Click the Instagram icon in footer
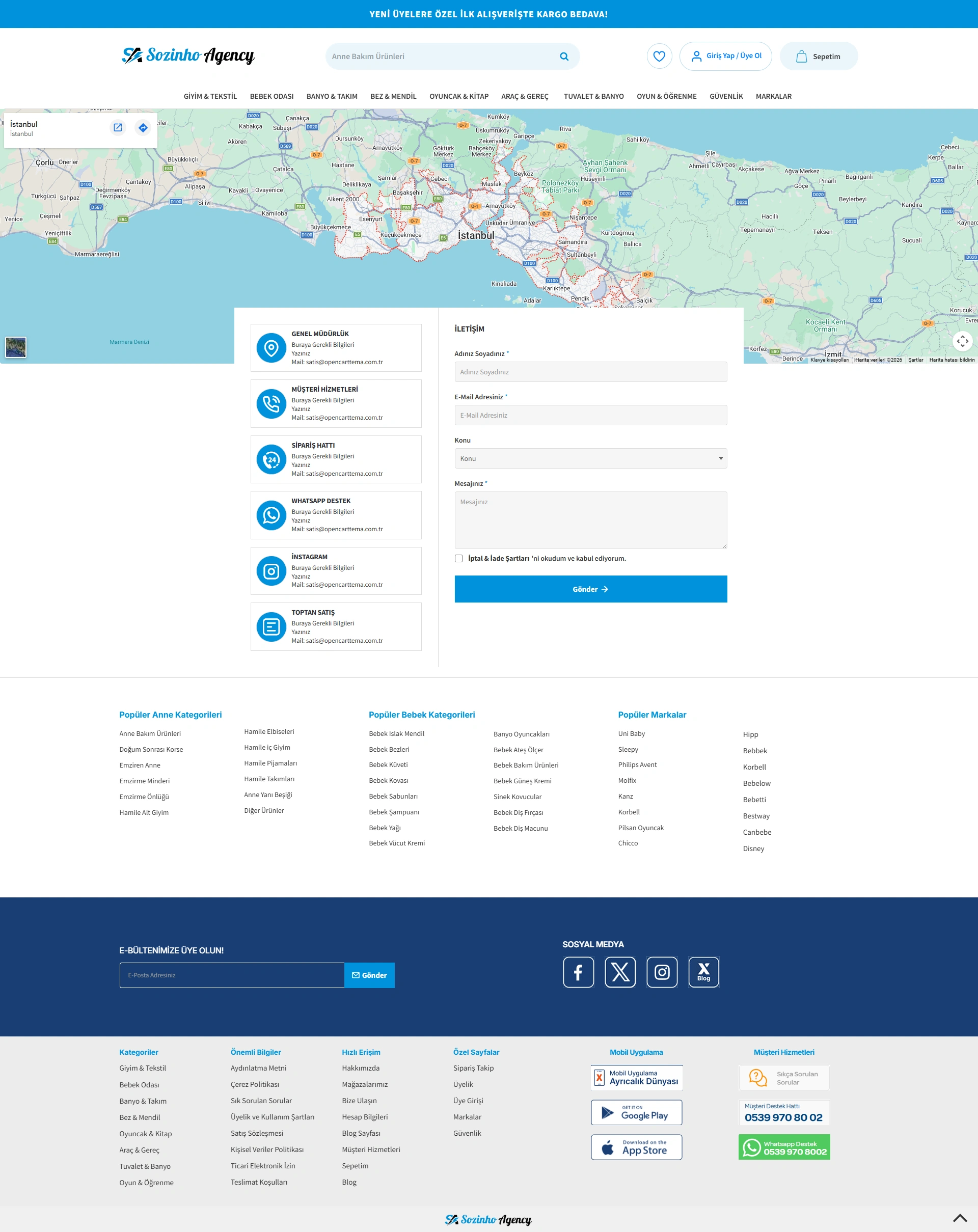Viewport: 978px width, 1232px height. [x=661, y=972]
